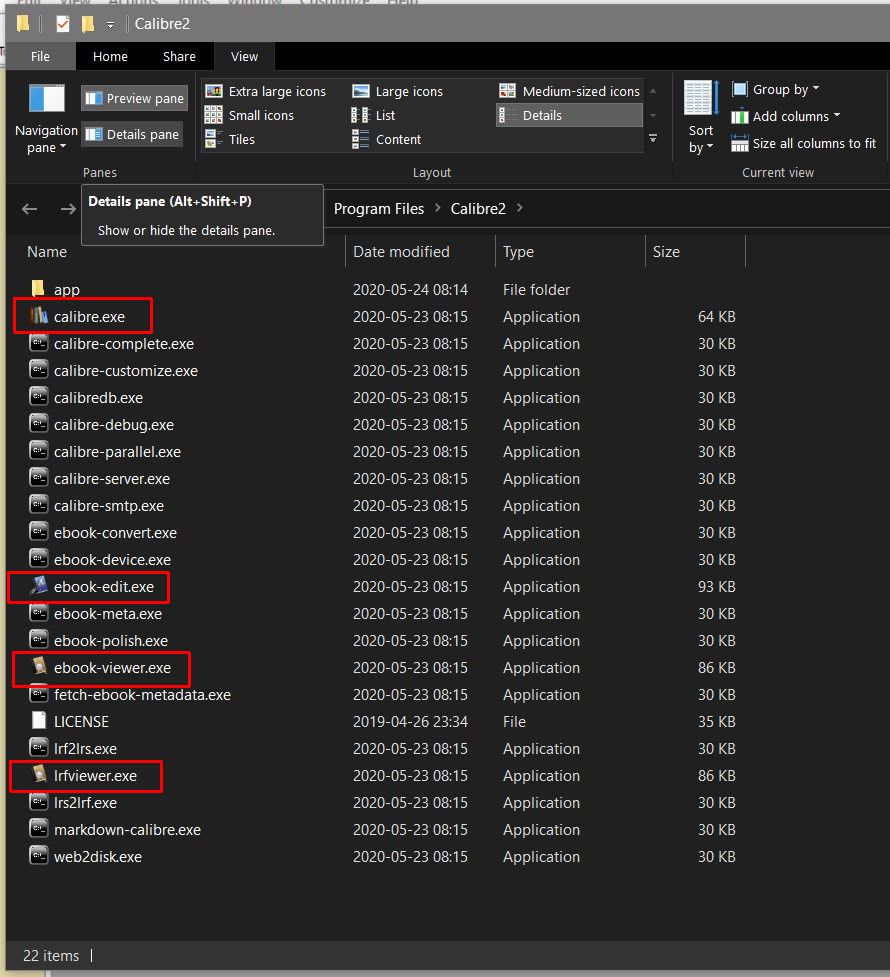Choose Small icons layout
This screenshot has height=977, width=890.
(249, 115)
